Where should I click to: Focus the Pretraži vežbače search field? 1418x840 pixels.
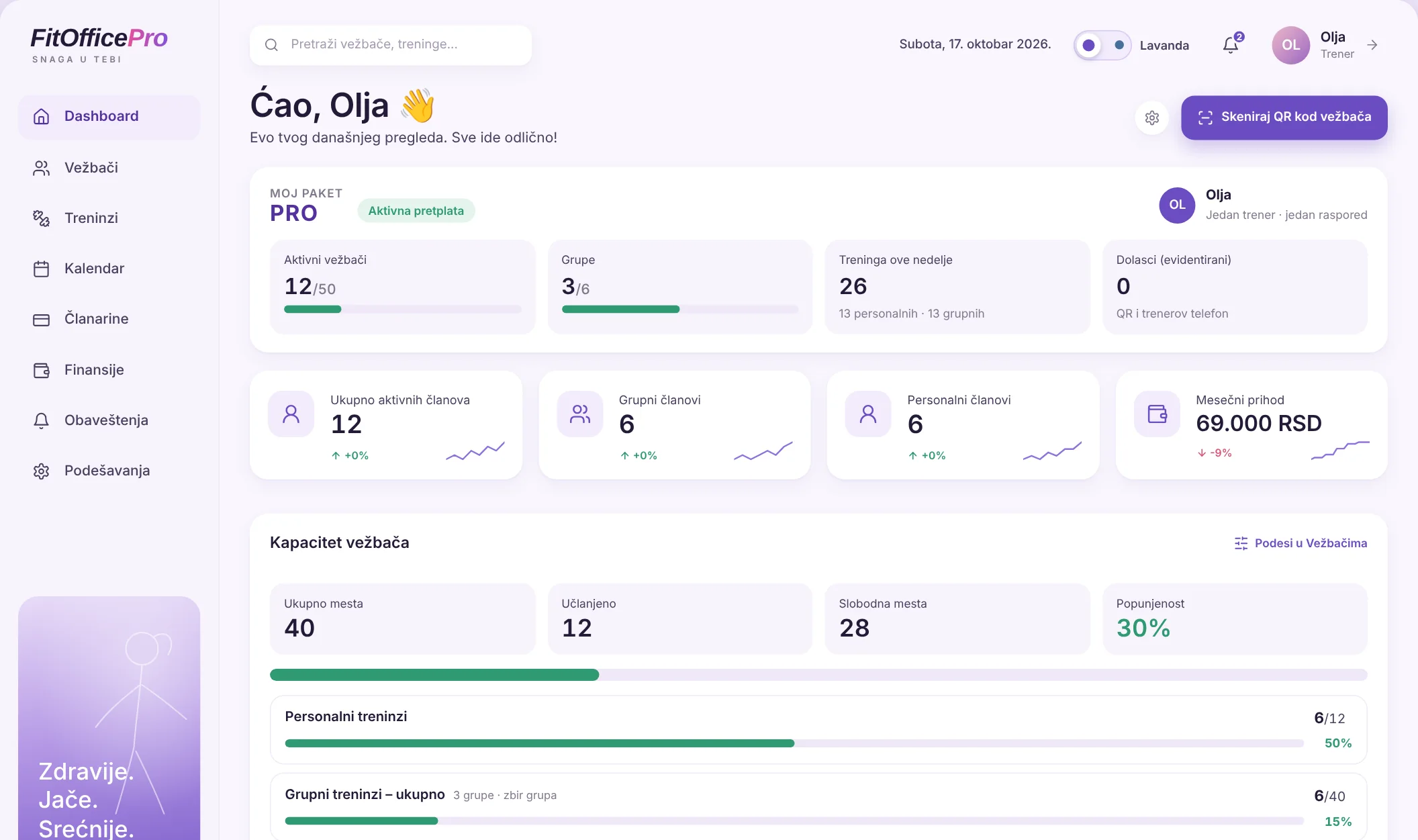[x=391, y=45]
